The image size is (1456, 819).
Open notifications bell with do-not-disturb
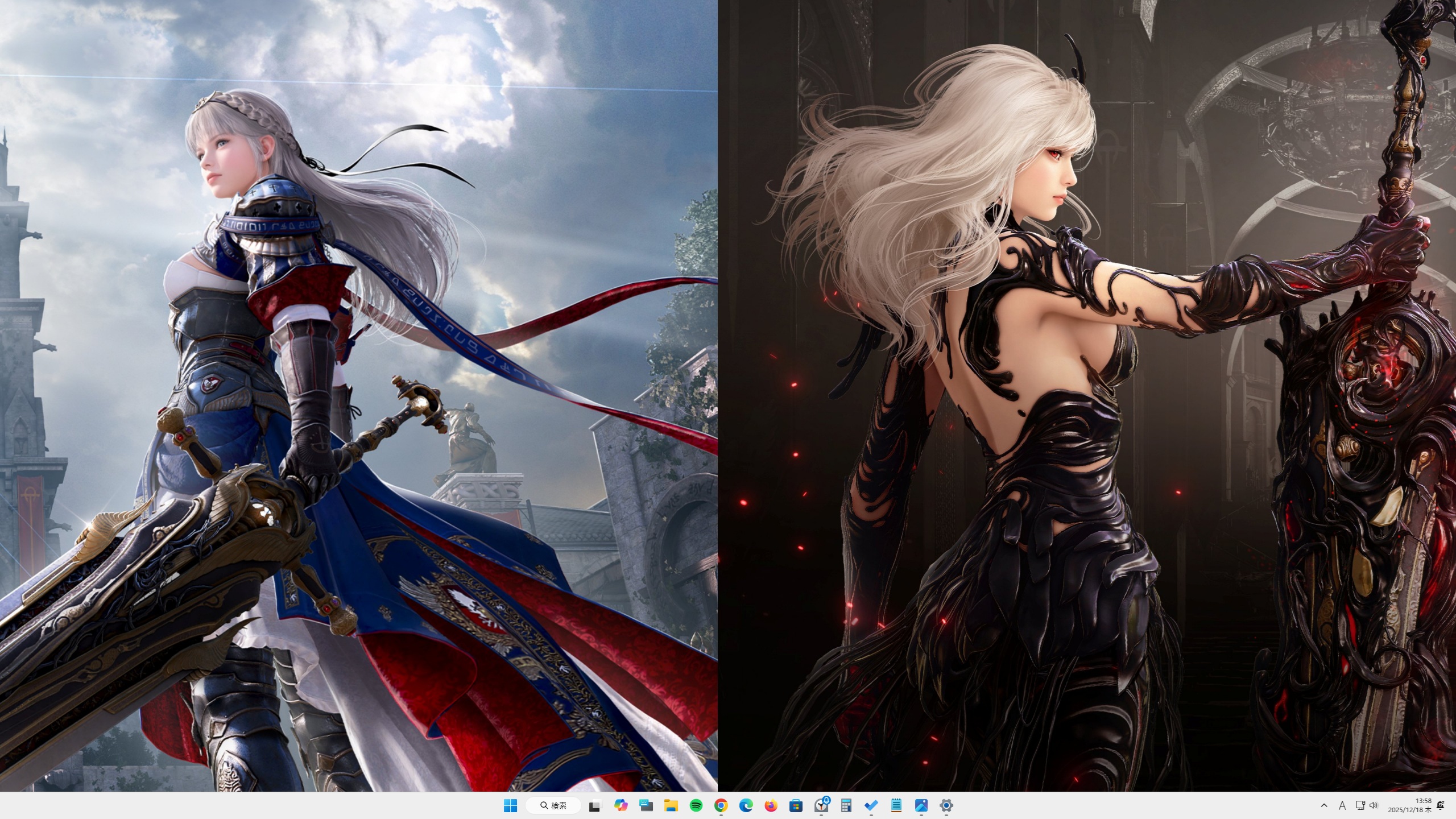pyautogui.click(x=1441, y=805)
